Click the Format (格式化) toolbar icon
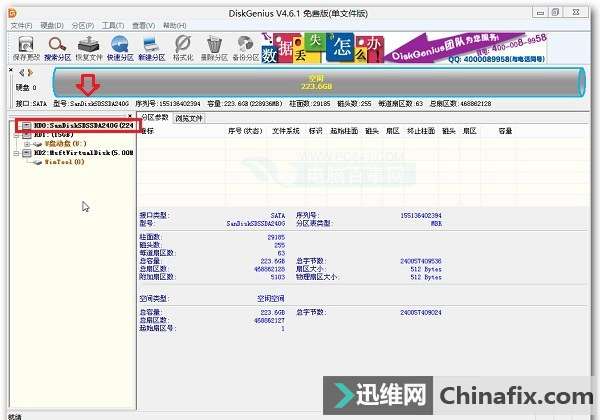Image resolution: width=600 pixels, height=420 pixels. [x=183, y=49]
